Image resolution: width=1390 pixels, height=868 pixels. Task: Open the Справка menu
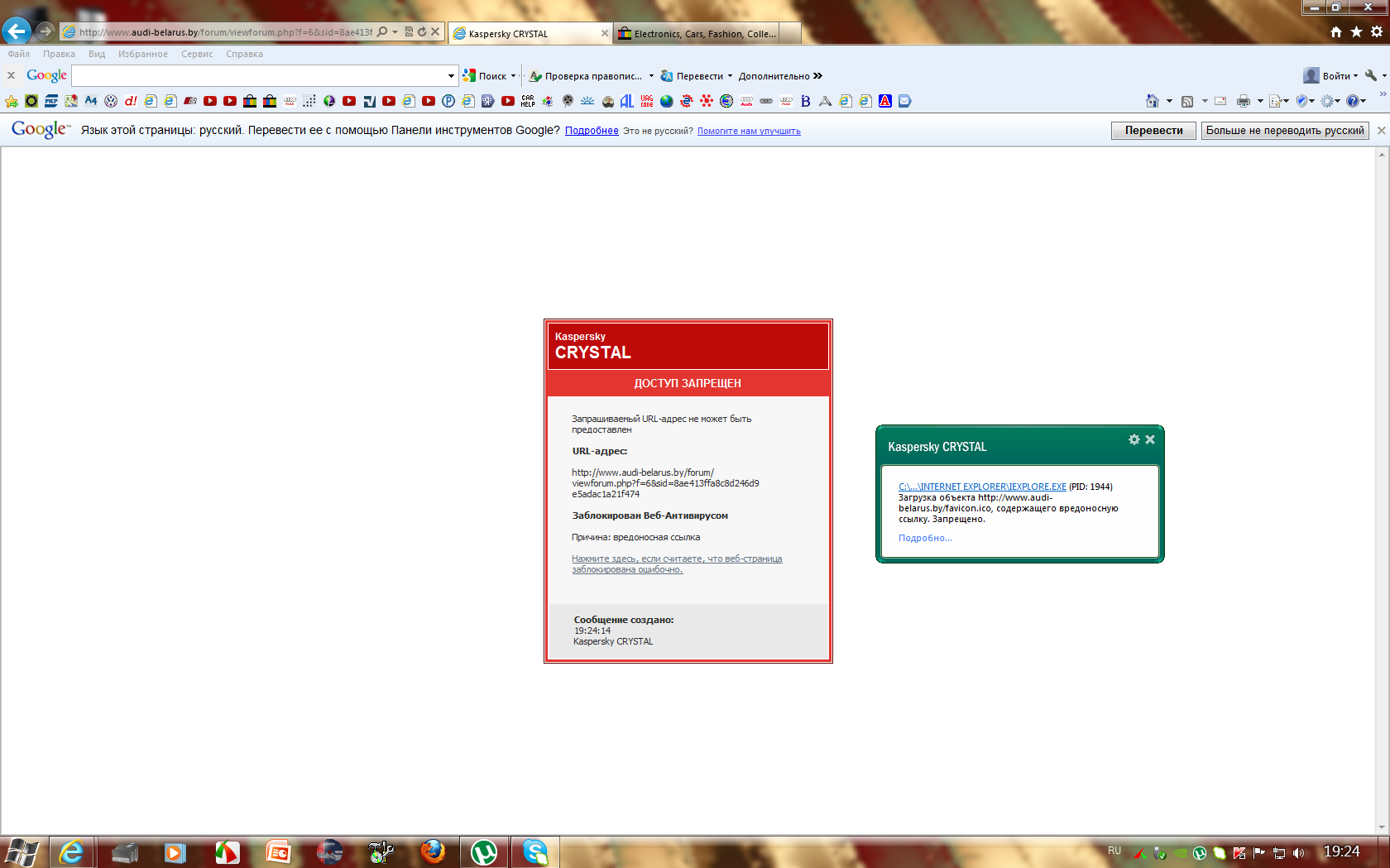244,54
